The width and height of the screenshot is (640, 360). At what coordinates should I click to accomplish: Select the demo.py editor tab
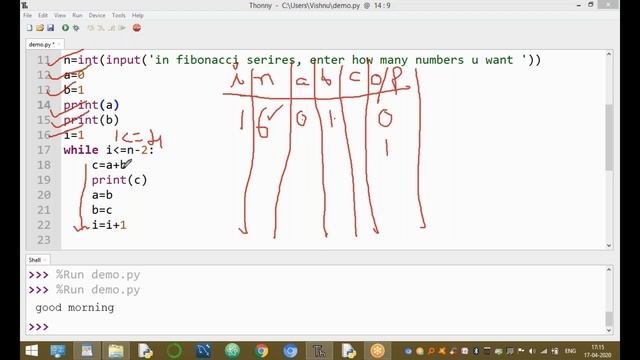point(41,44)
